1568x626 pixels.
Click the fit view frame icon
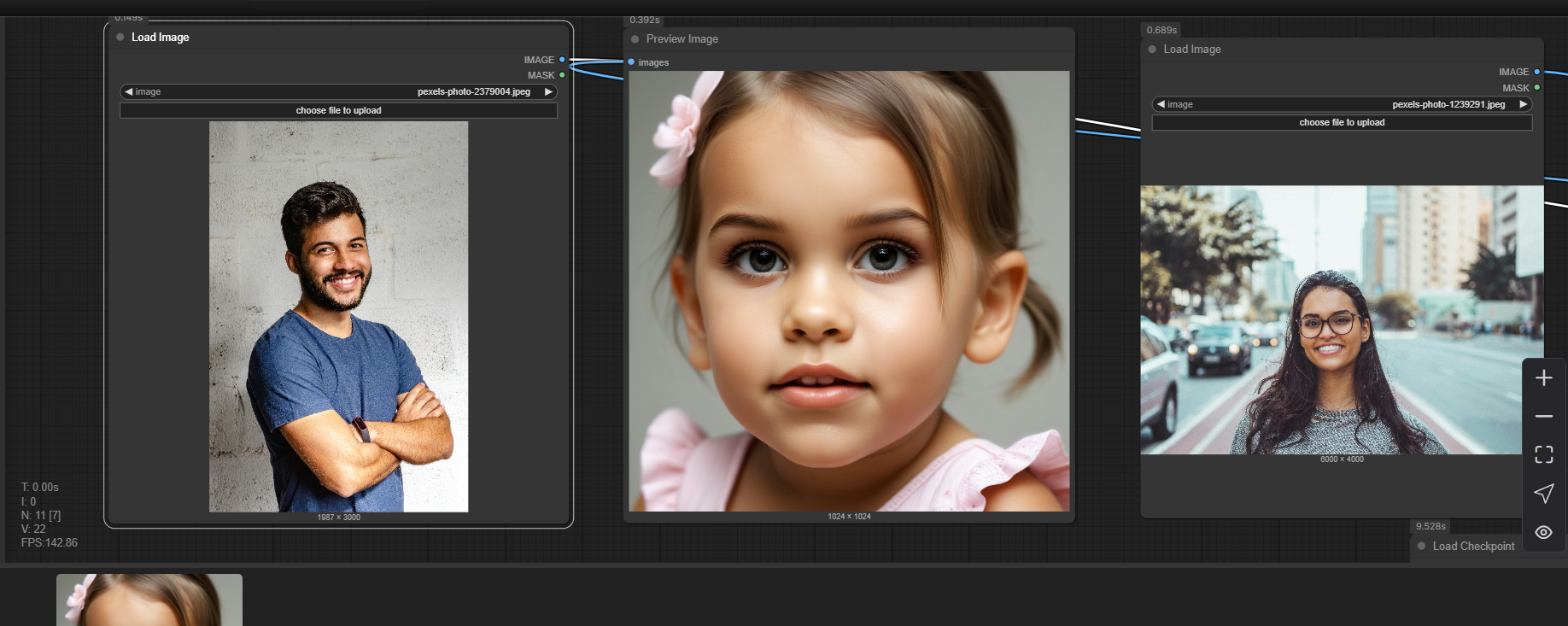tap(1543, 454)
